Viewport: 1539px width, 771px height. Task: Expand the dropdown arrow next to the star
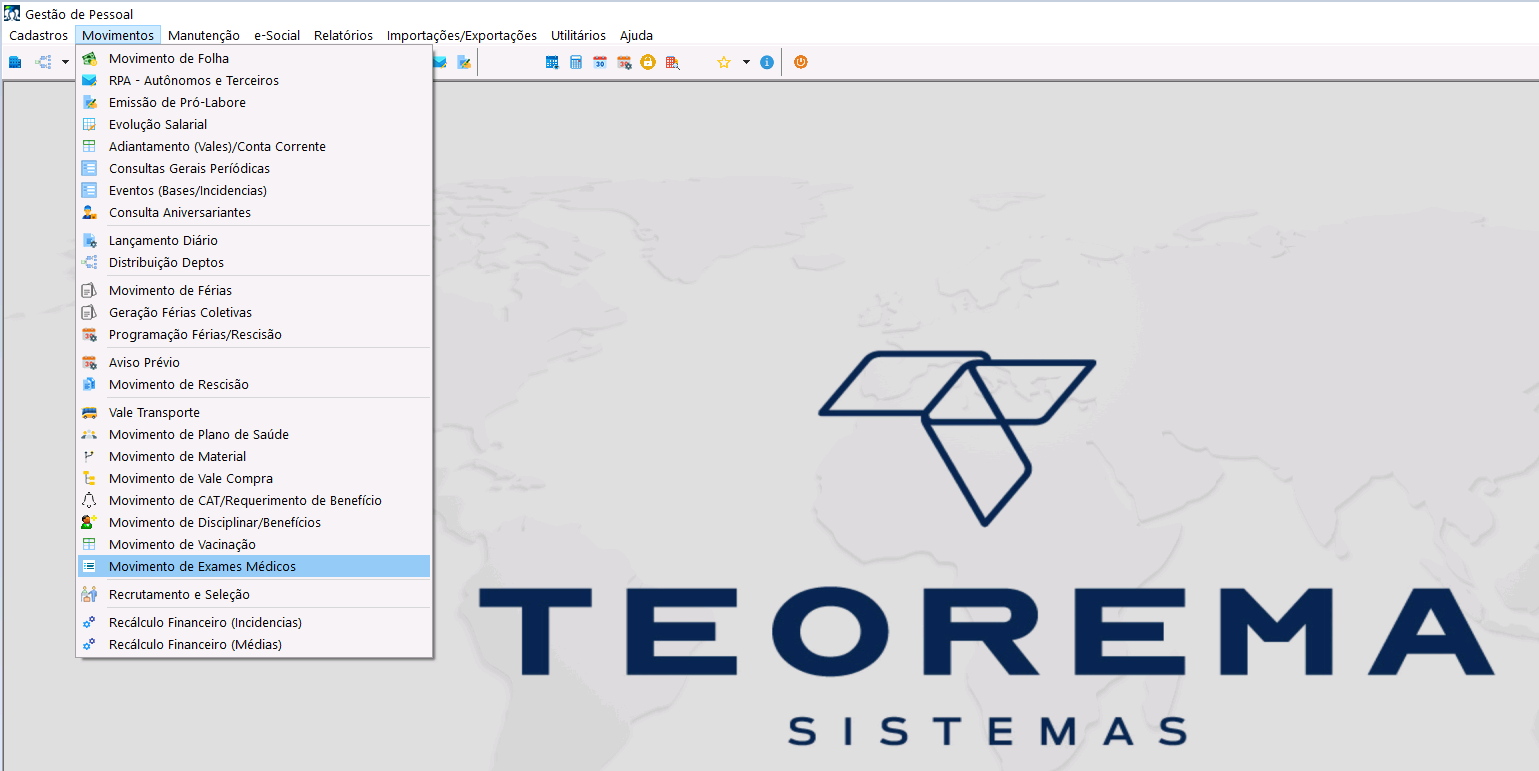(x=746, y=62)
